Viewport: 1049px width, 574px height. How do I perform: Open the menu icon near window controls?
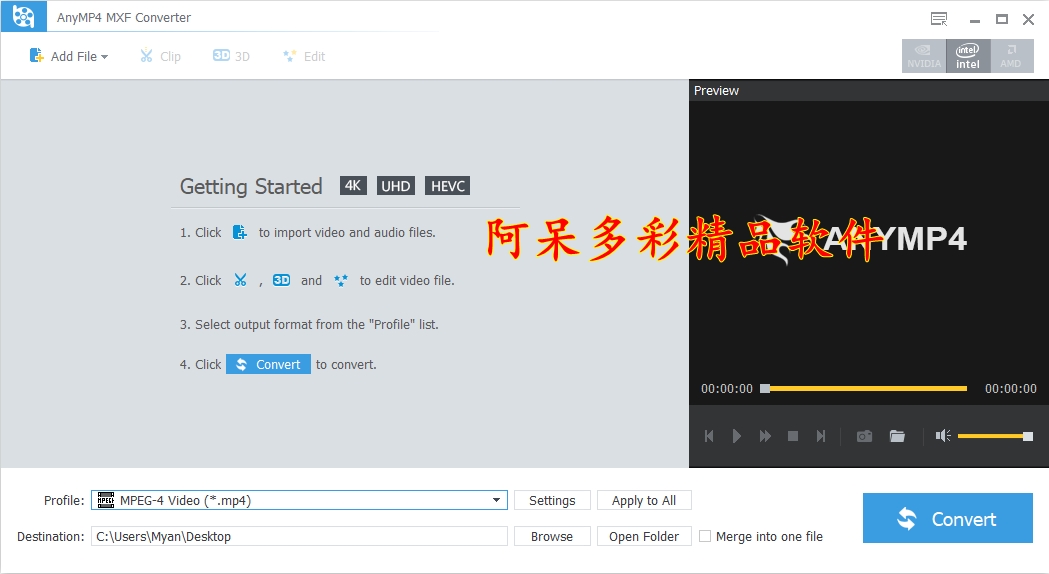[x=939, y=19]
